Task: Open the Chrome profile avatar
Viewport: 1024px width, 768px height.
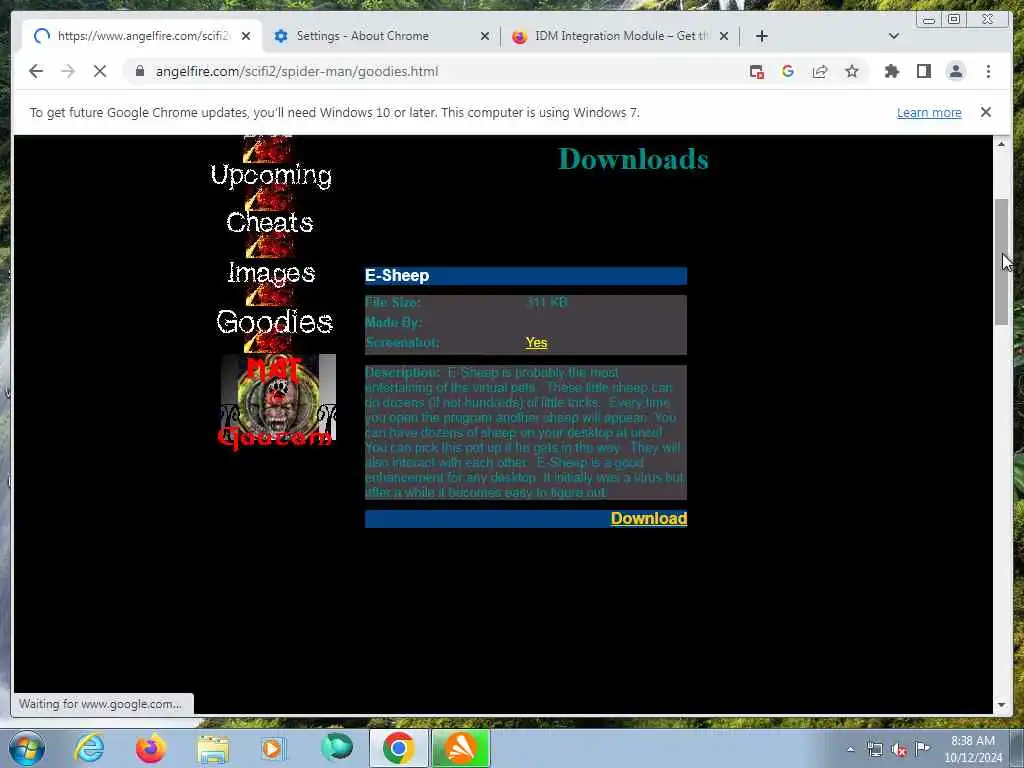Action: 955,71
